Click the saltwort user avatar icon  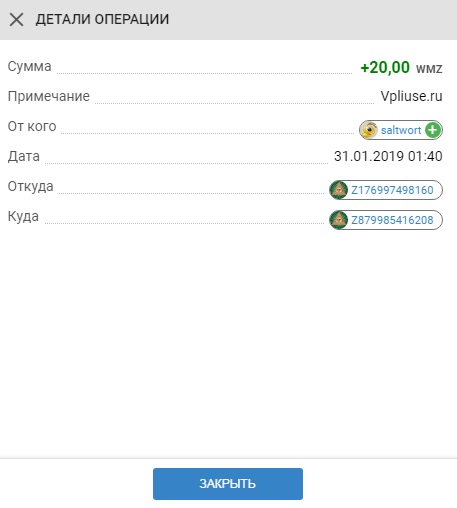click(x=369, y=130)
